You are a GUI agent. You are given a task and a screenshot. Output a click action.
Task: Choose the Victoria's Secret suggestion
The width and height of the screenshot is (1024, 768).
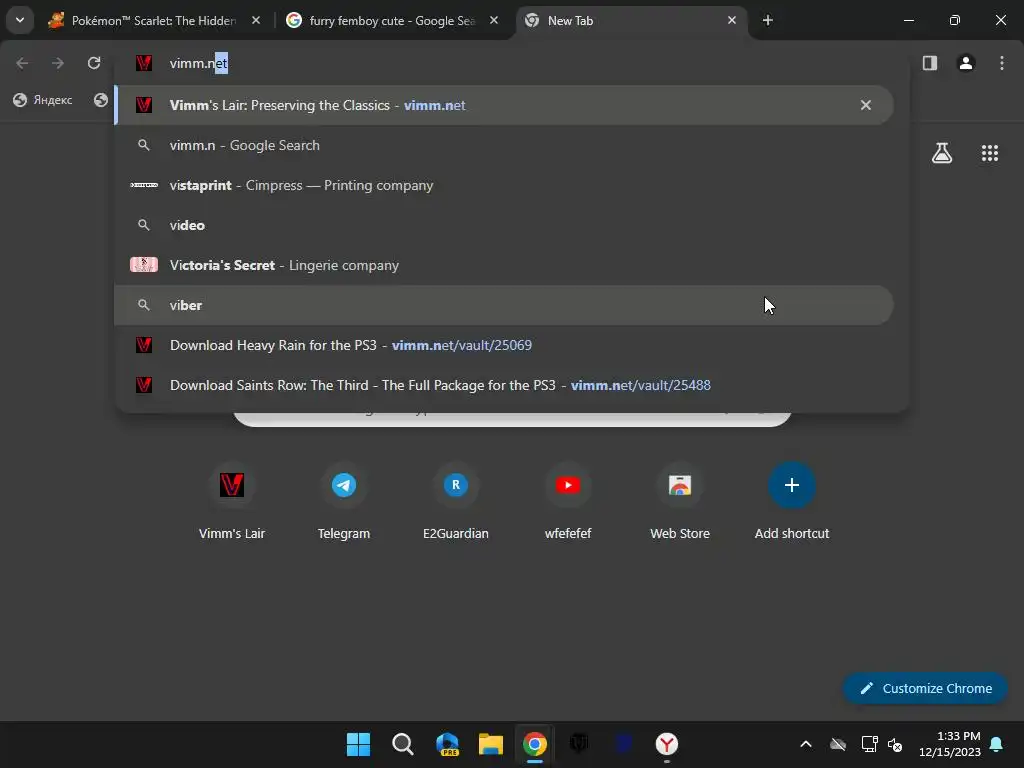point(504,265)
